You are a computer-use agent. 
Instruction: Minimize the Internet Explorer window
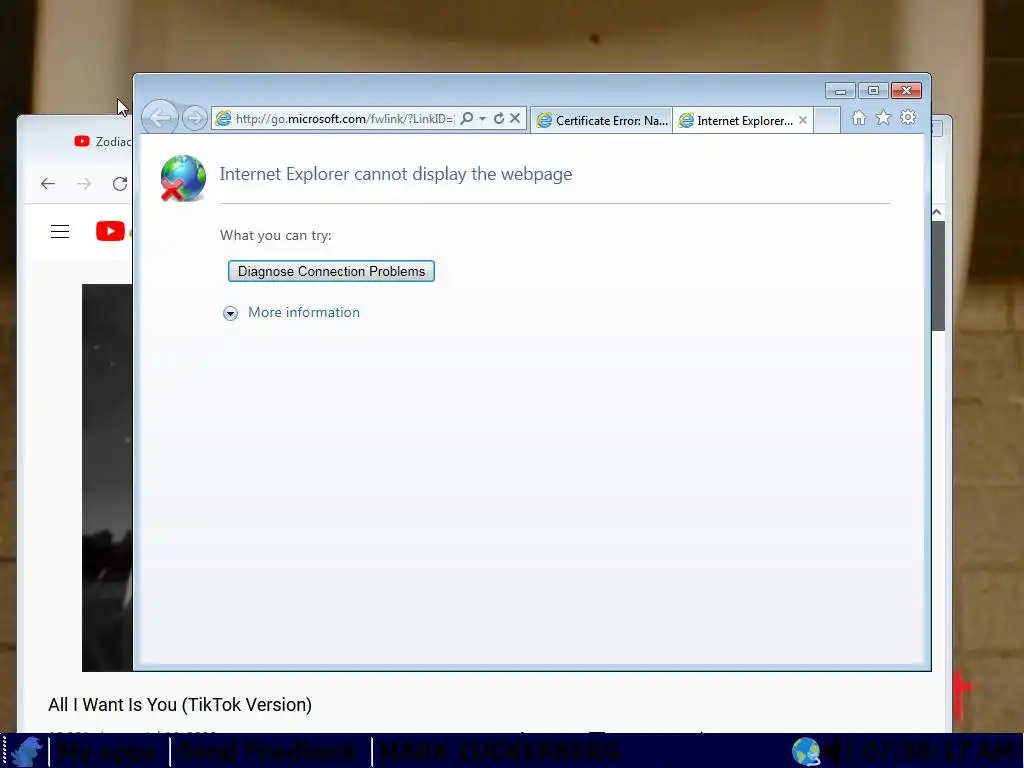840,91
